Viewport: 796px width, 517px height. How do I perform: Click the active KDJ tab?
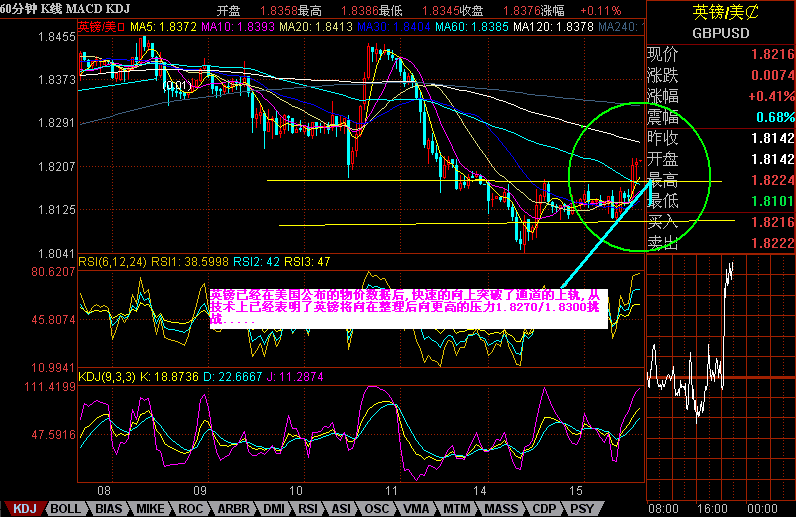tap(24, 508)
